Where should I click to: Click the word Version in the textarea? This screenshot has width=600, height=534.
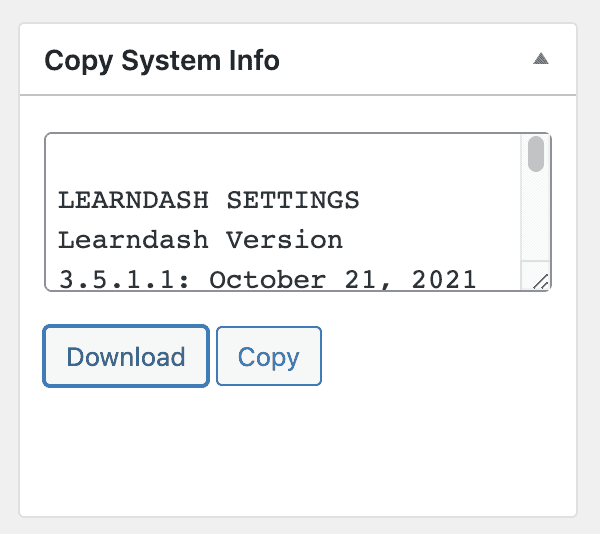click(x=284, y=240)
